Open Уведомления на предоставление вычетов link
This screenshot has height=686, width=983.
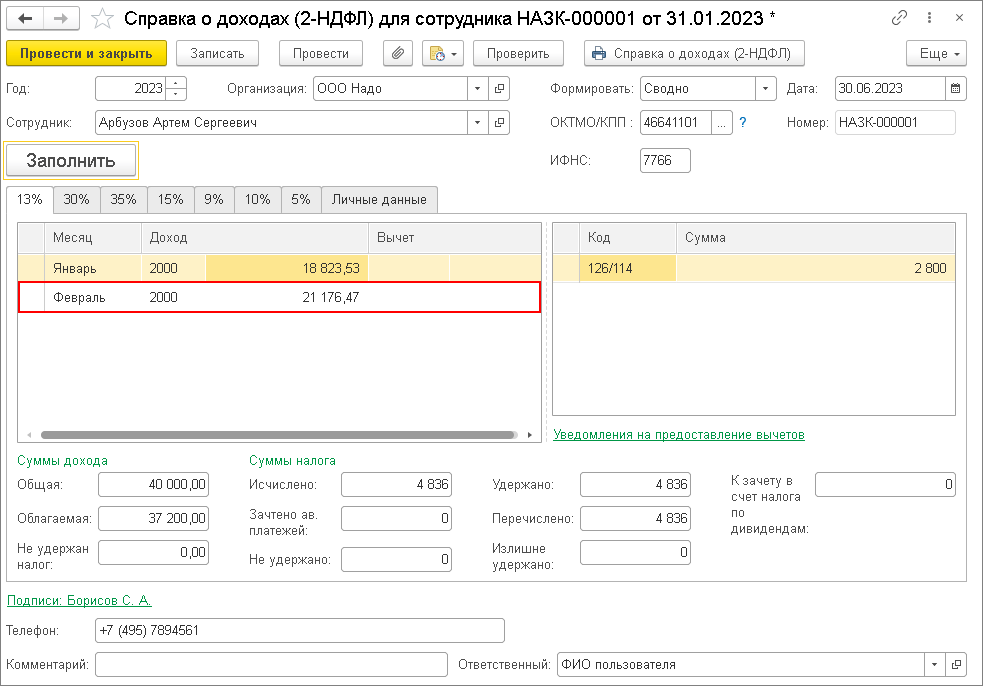(679, 435)
